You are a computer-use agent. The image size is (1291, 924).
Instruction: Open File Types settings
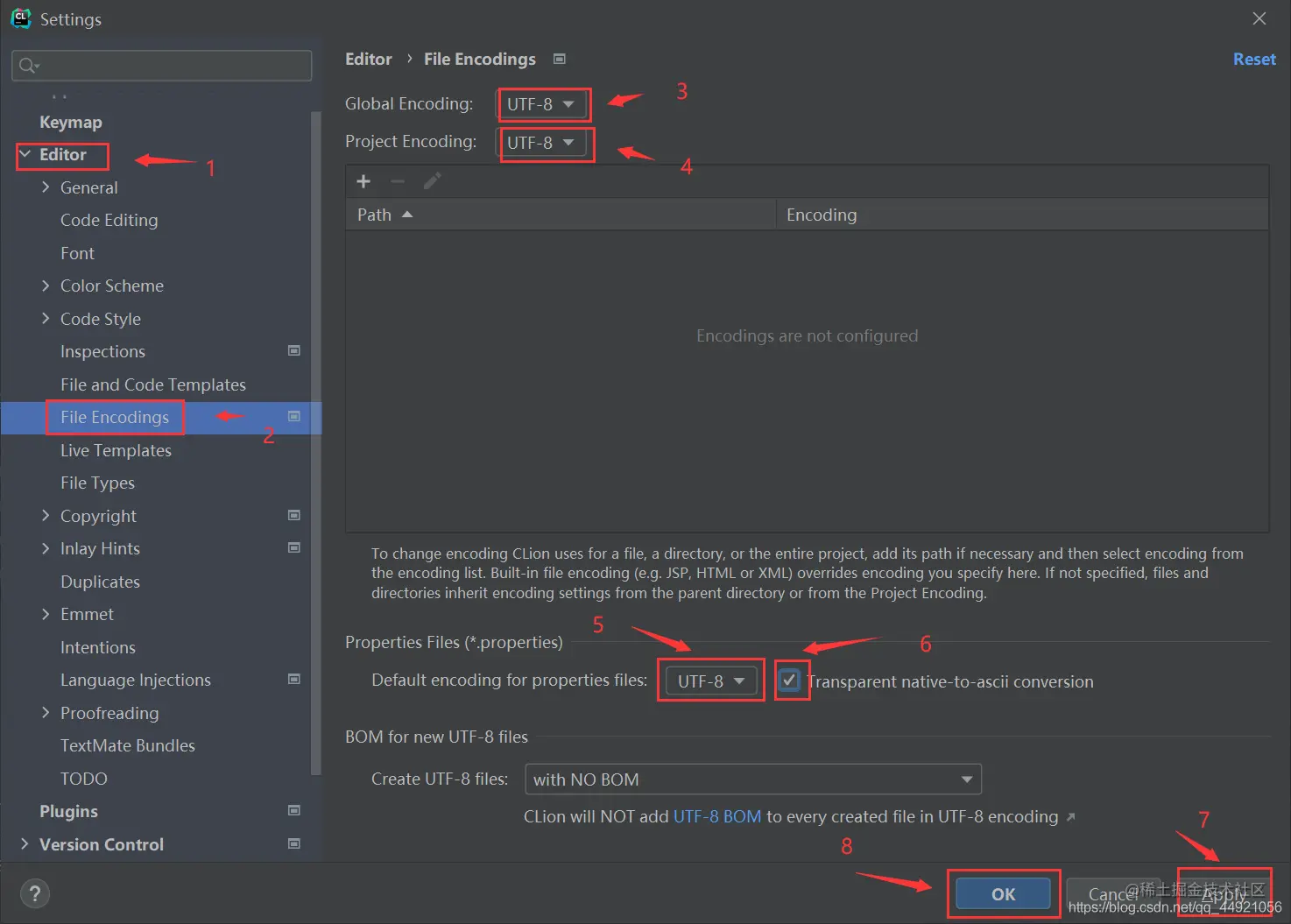click(x=97, y=483)
